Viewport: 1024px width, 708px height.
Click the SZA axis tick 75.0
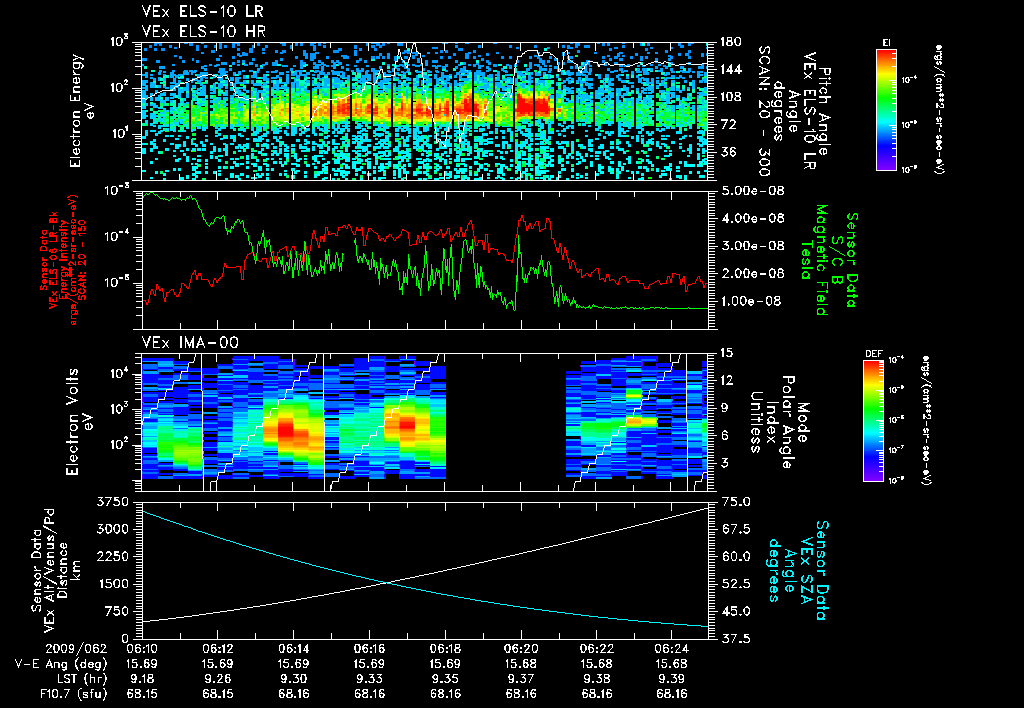[735, 502]
